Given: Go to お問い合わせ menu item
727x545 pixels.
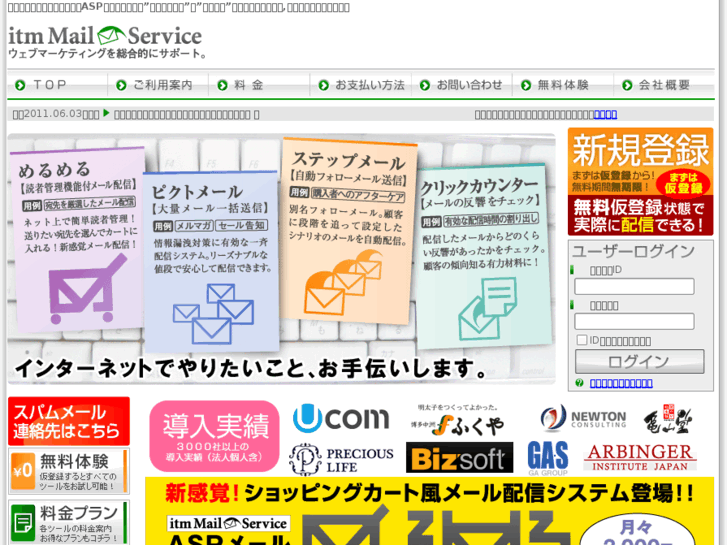Looking at the screenshot, I should tap(462, 85).
